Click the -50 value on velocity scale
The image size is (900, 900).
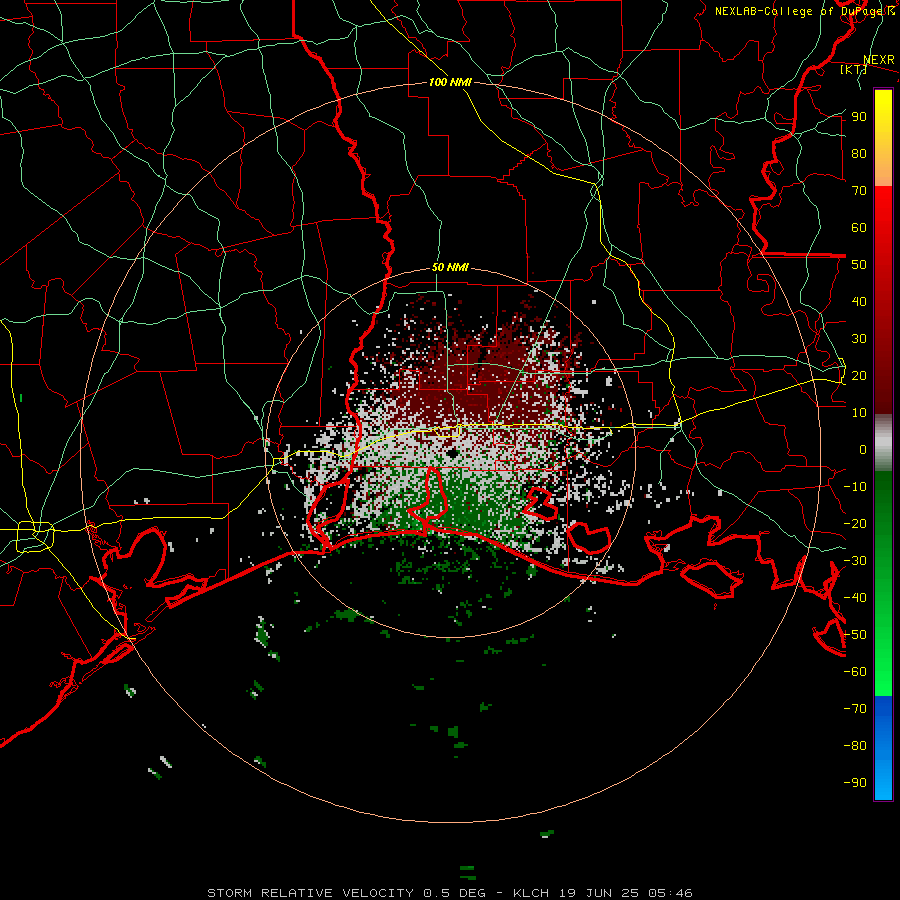click(x=855, y=634)
